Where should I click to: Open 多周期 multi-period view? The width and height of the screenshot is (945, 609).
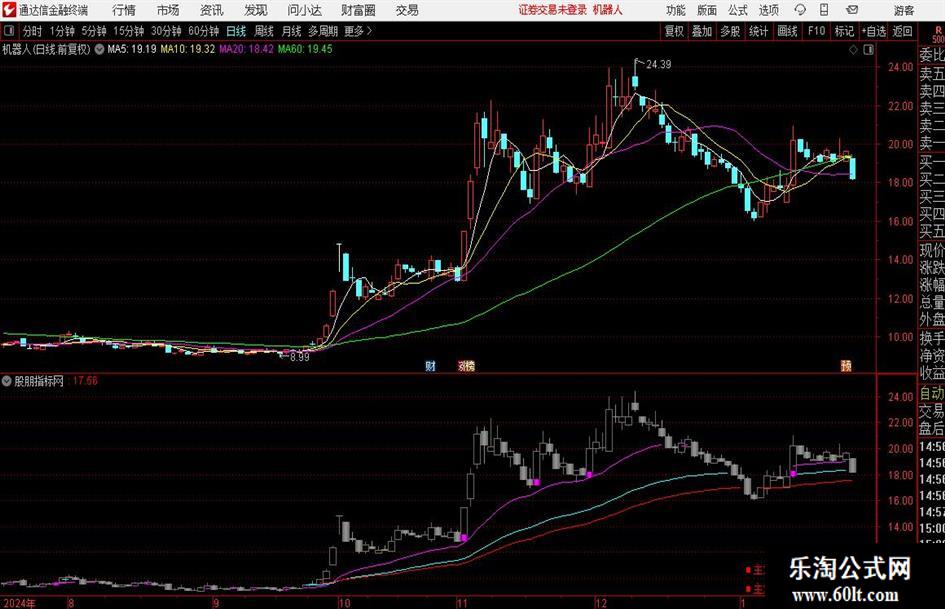[323, 31]
